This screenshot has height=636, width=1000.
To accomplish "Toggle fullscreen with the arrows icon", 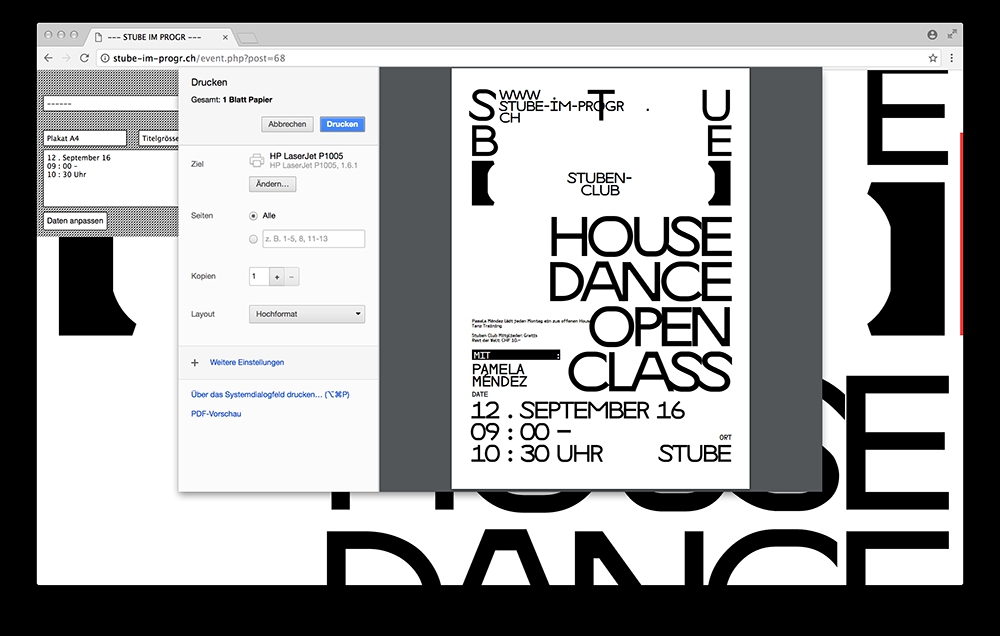I will [x=952, y=34].
